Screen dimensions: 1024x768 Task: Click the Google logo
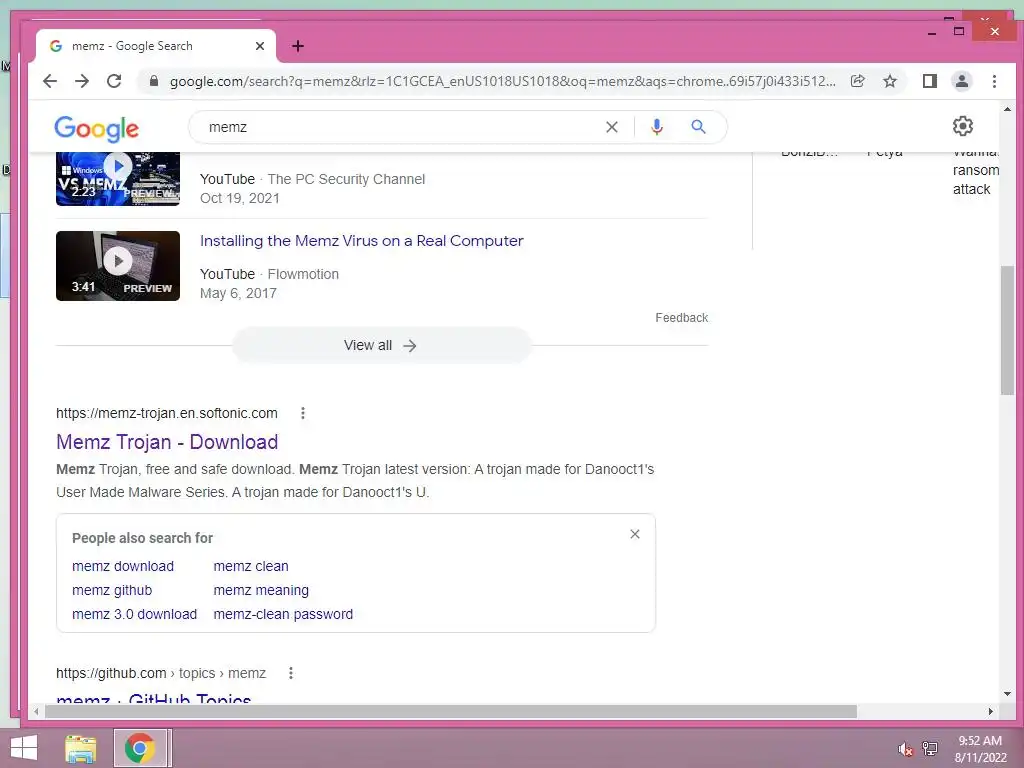click(97, 128)
